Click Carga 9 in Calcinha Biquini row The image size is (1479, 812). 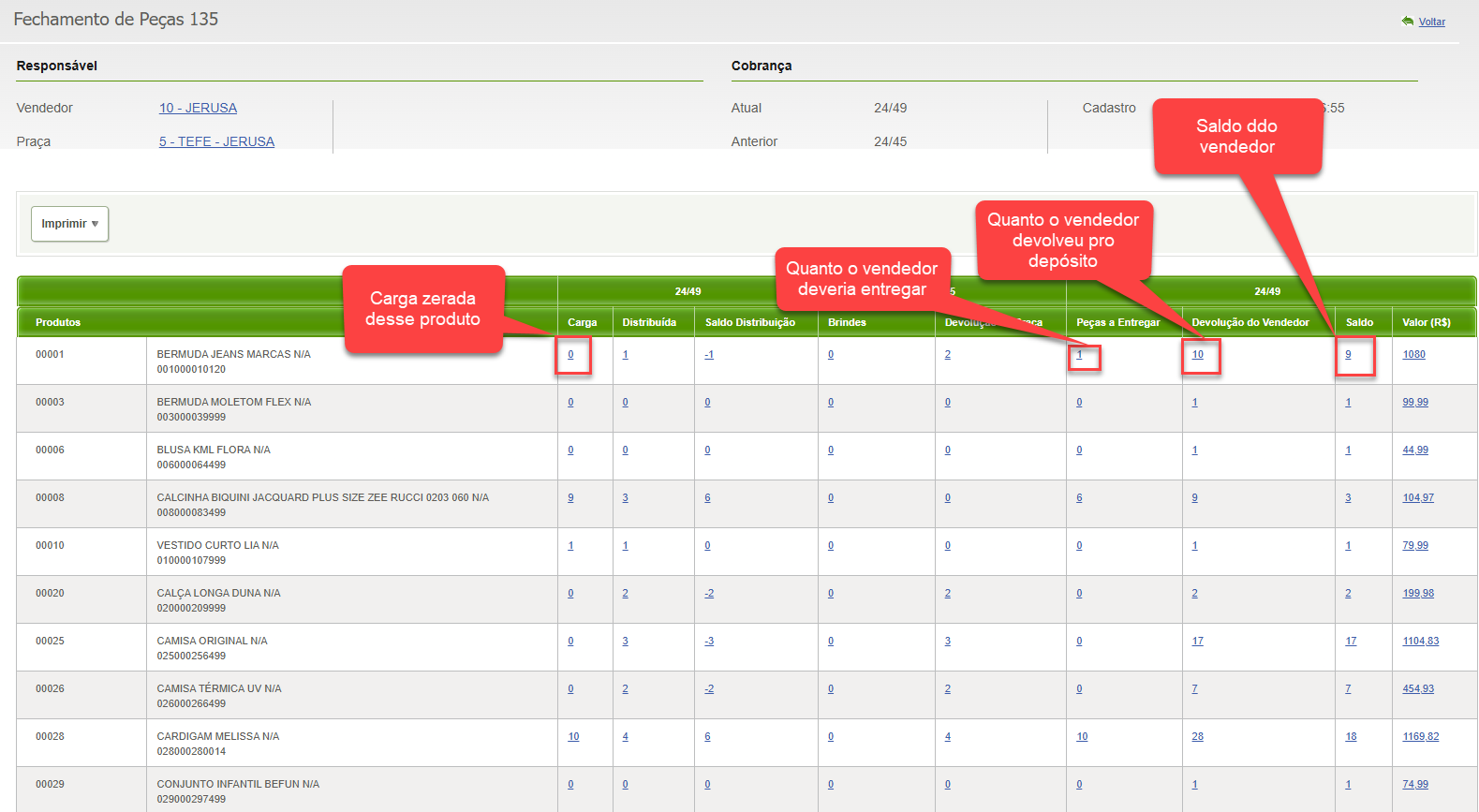coord(570,497)
